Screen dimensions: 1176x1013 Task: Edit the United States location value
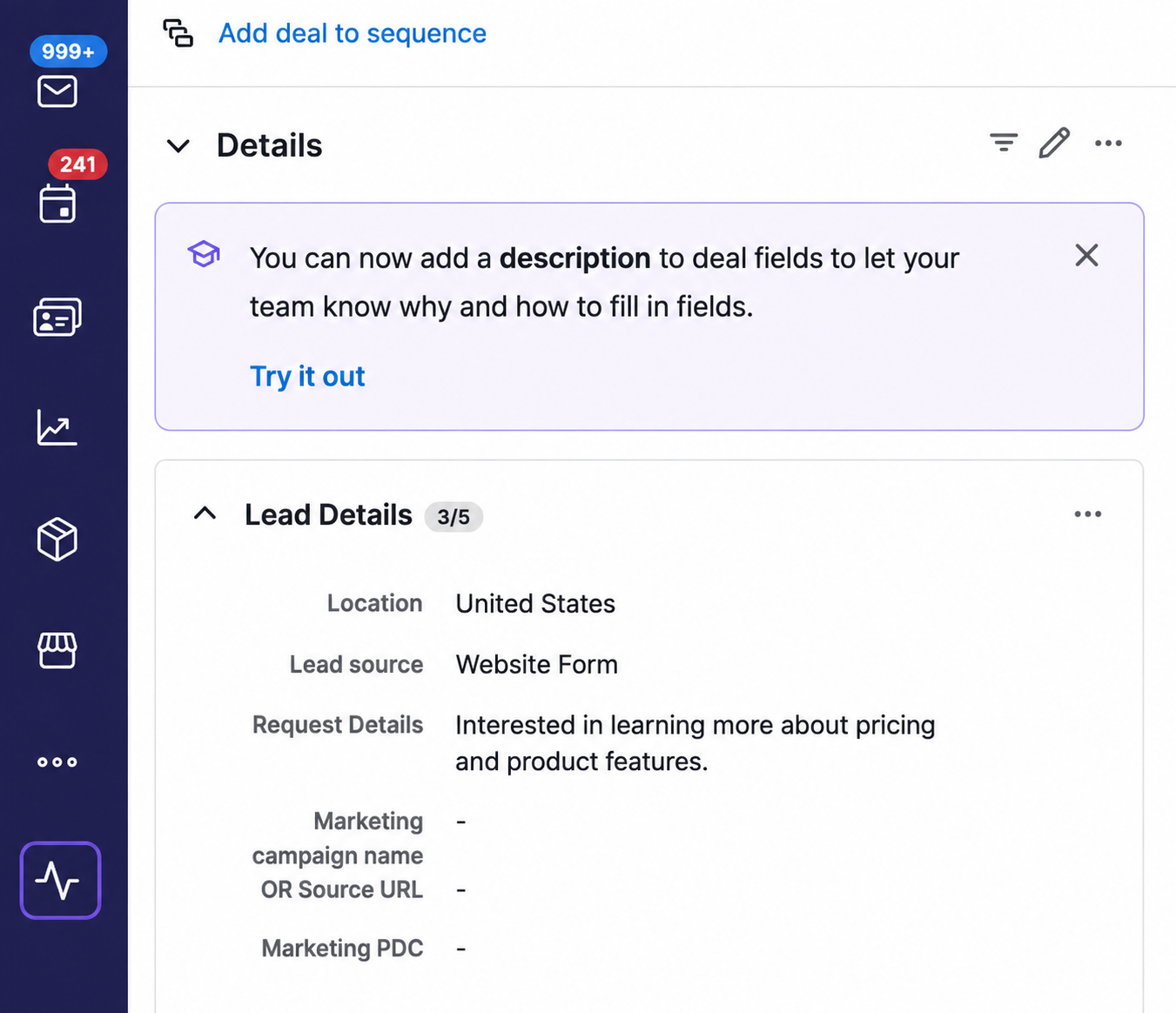(535, 603)
